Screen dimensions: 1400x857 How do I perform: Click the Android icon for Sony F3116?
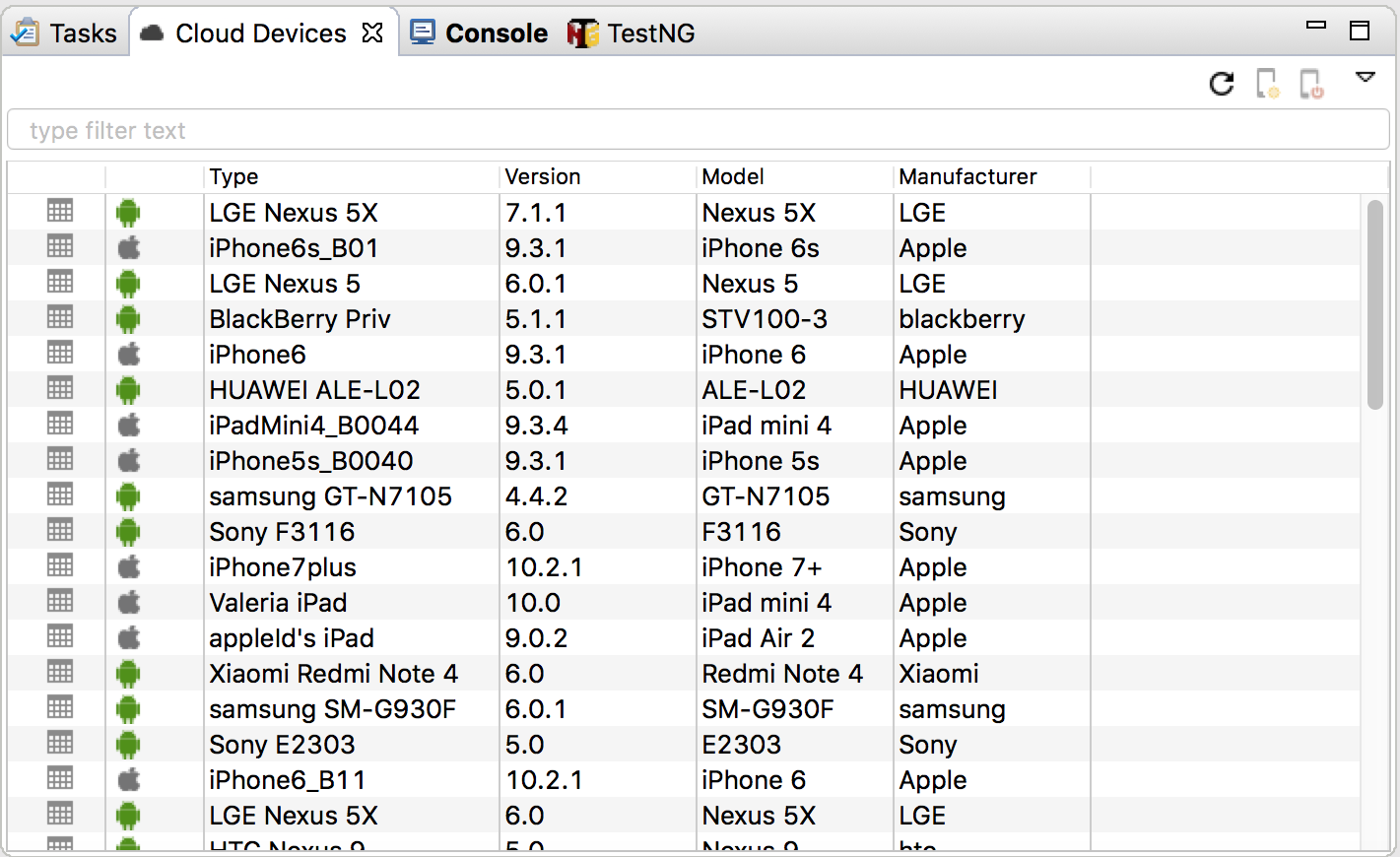[128, 532]
